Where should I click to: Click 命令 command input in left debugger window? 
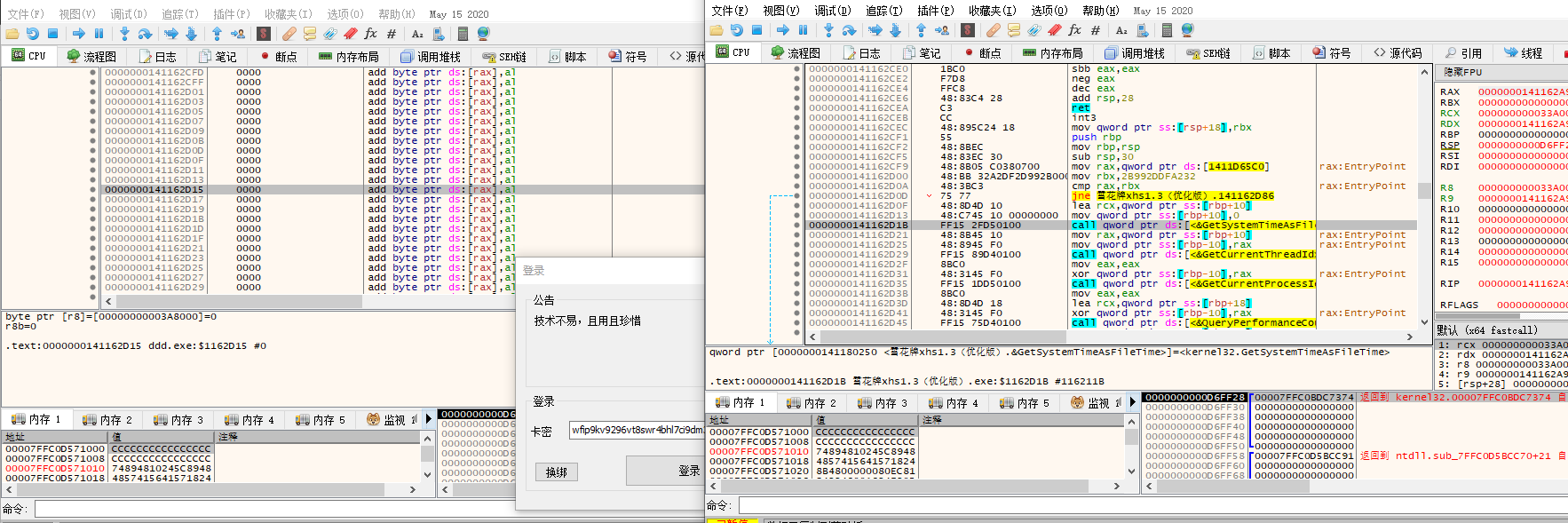(274, 509)
